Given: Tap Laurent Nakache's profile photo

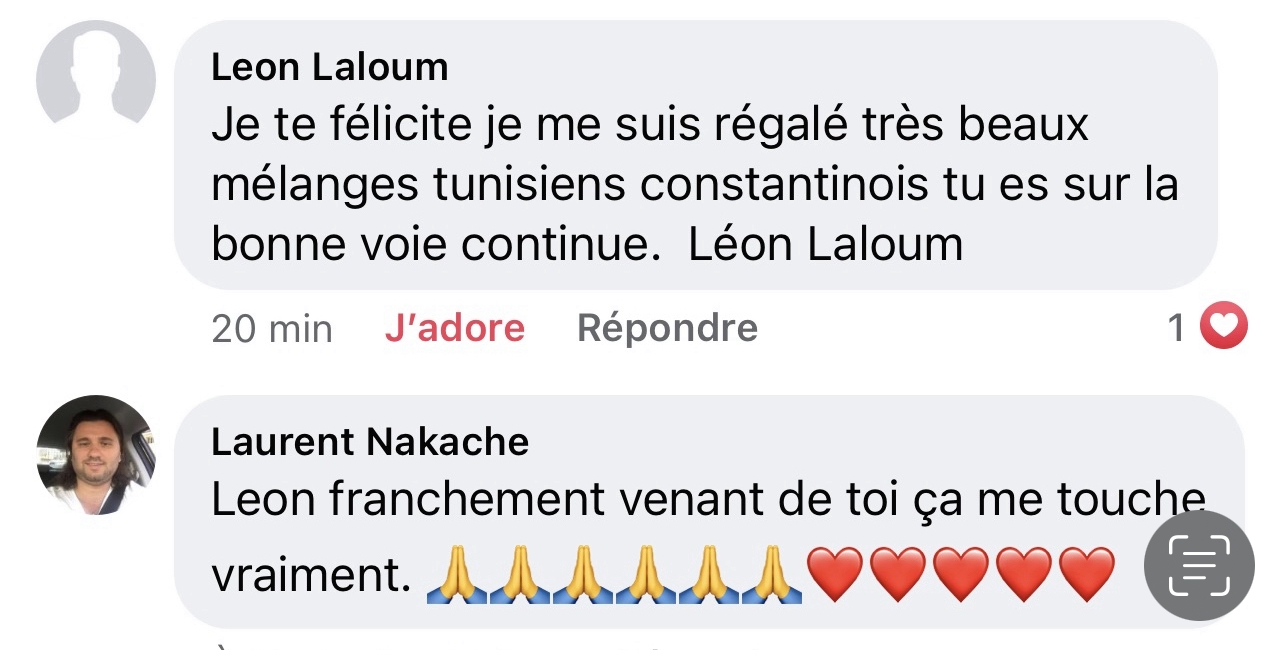Looking at the screenshot, I should point(96,455).
